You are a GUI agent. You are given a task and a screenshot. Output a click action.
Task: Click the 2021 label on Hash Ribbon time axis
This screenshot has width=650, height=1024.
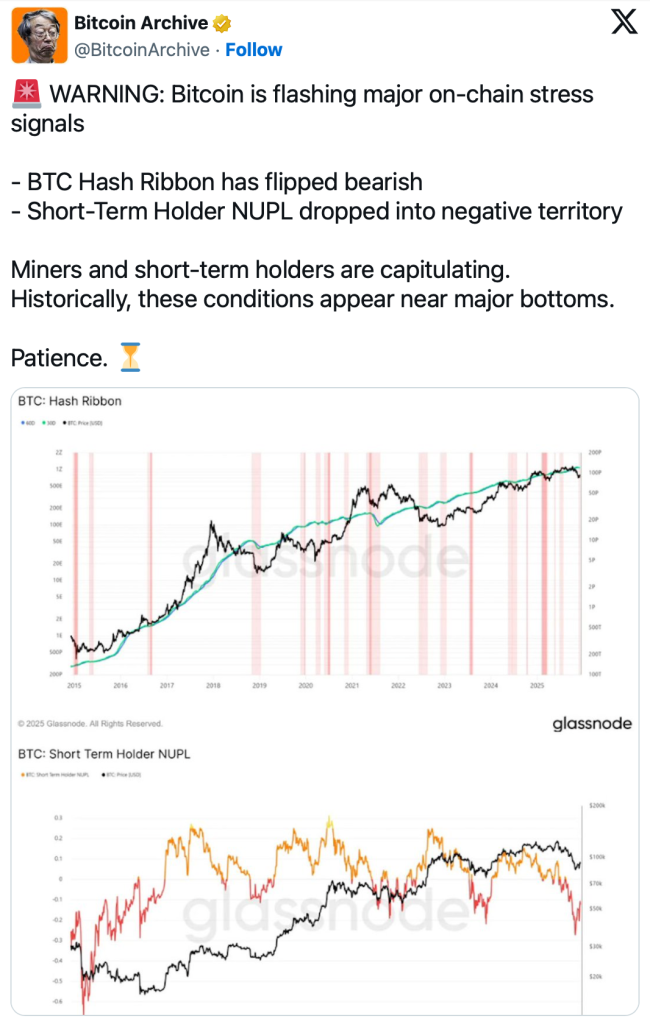click(352, 686)
